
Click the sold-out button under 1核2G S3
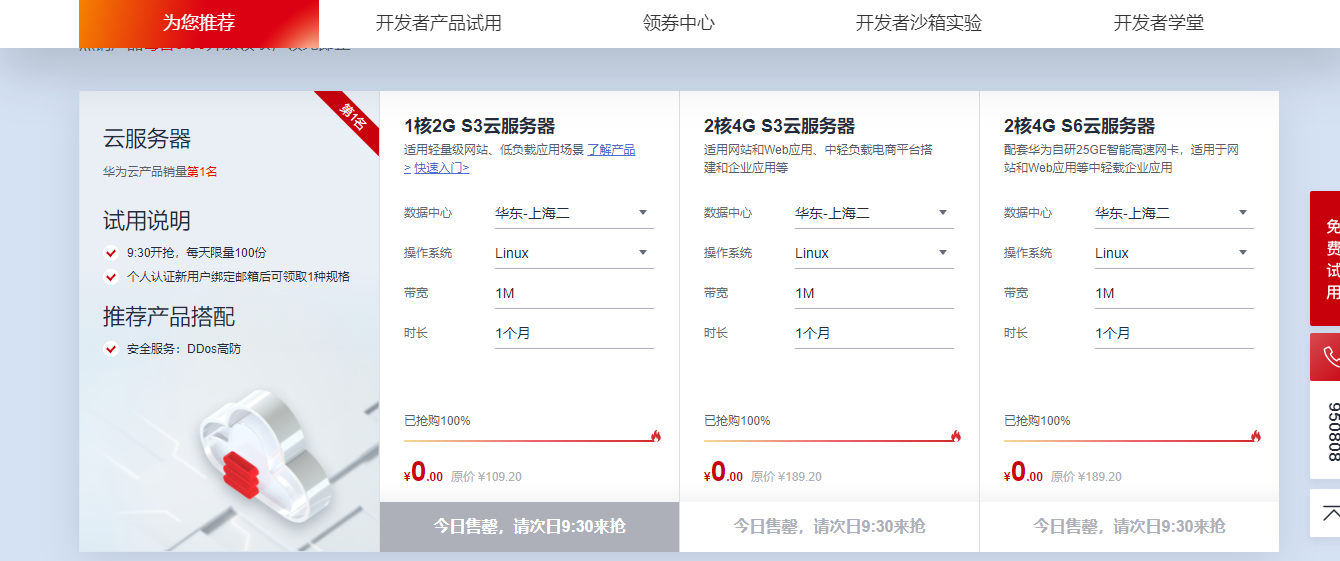click(x=529, y=526)
